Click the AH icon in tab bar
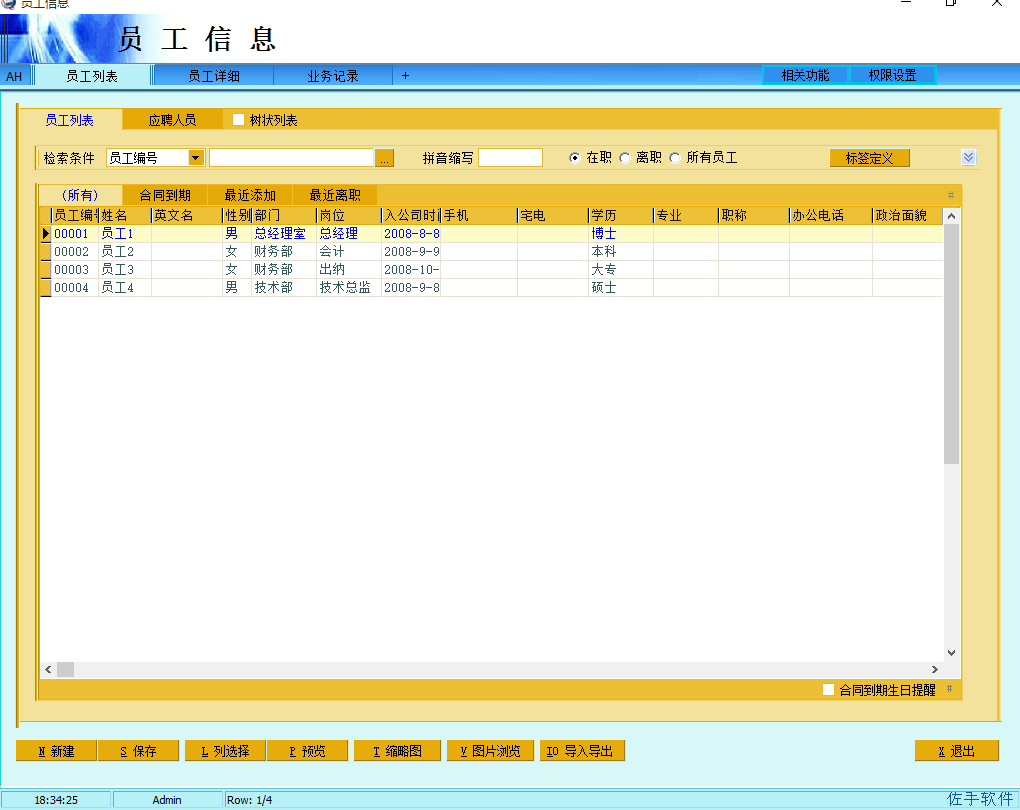Screen dimensions: 1020x810 click(14, 76)
